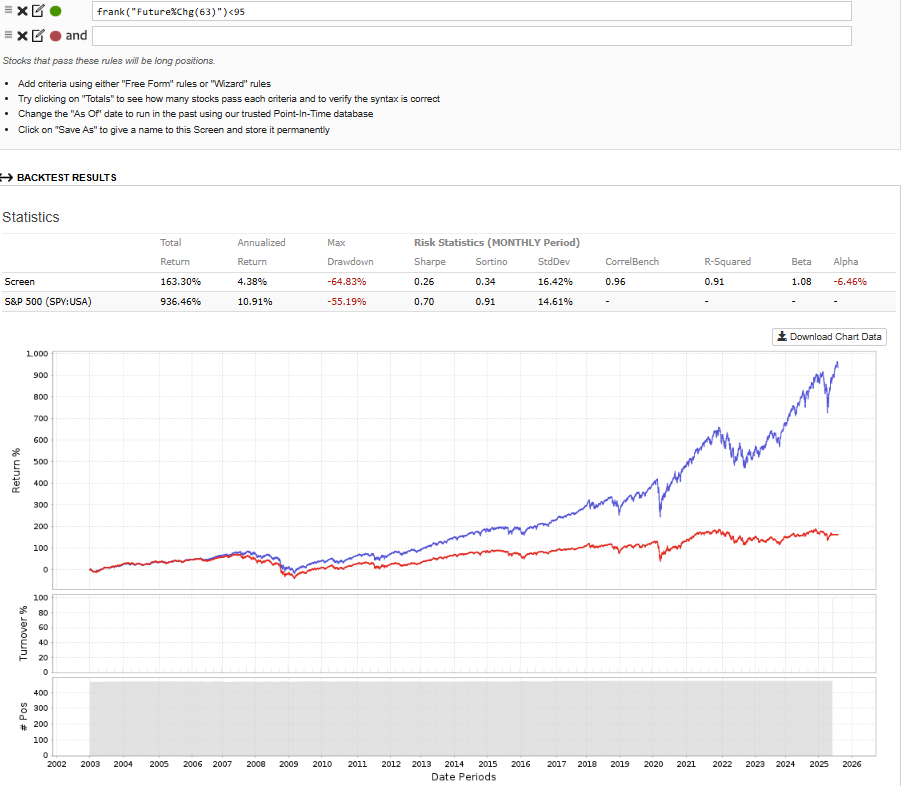Open the editor icon for the second rule
The image size is (903, 786).
pos(38,35)
